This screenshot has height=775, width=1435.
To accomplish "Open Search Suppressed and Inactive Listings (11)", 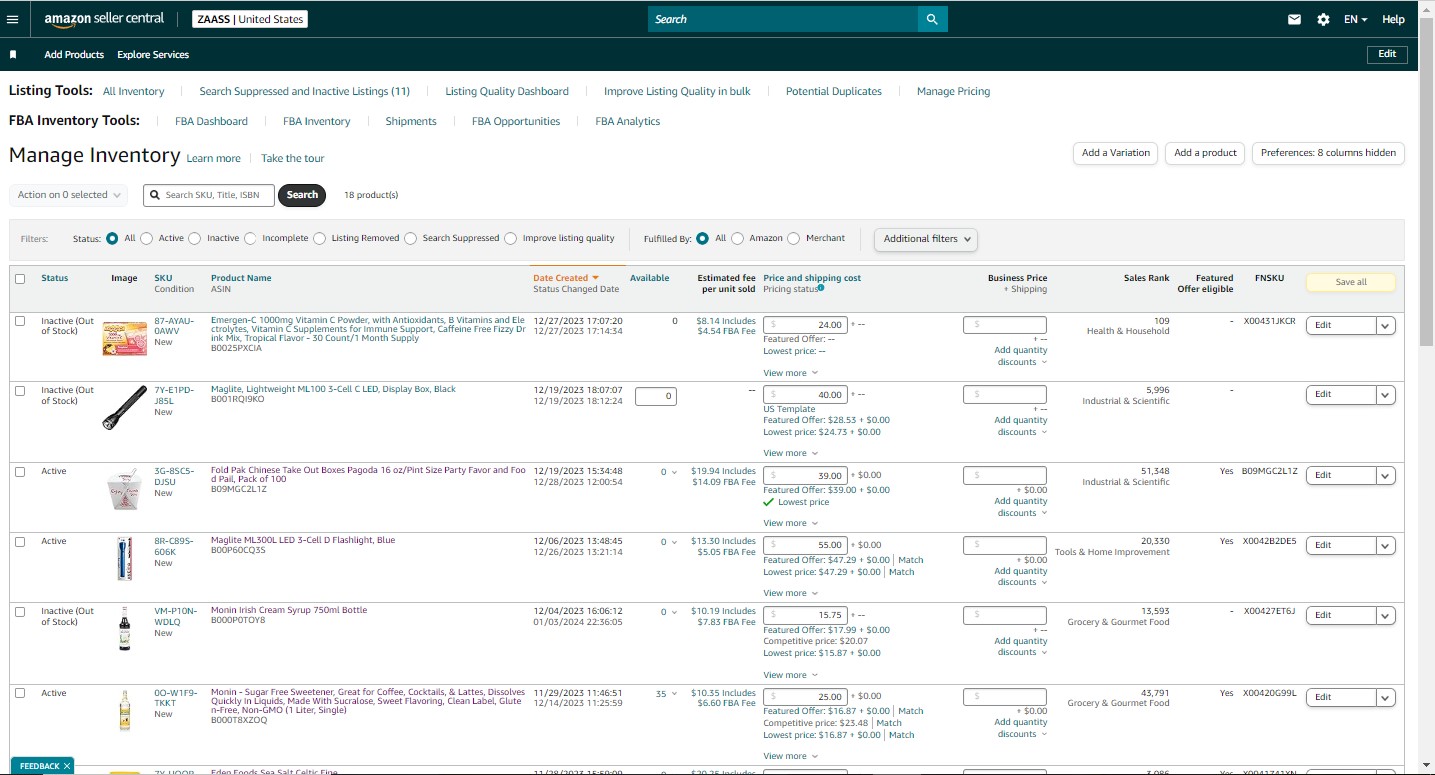I will (304, 91).
